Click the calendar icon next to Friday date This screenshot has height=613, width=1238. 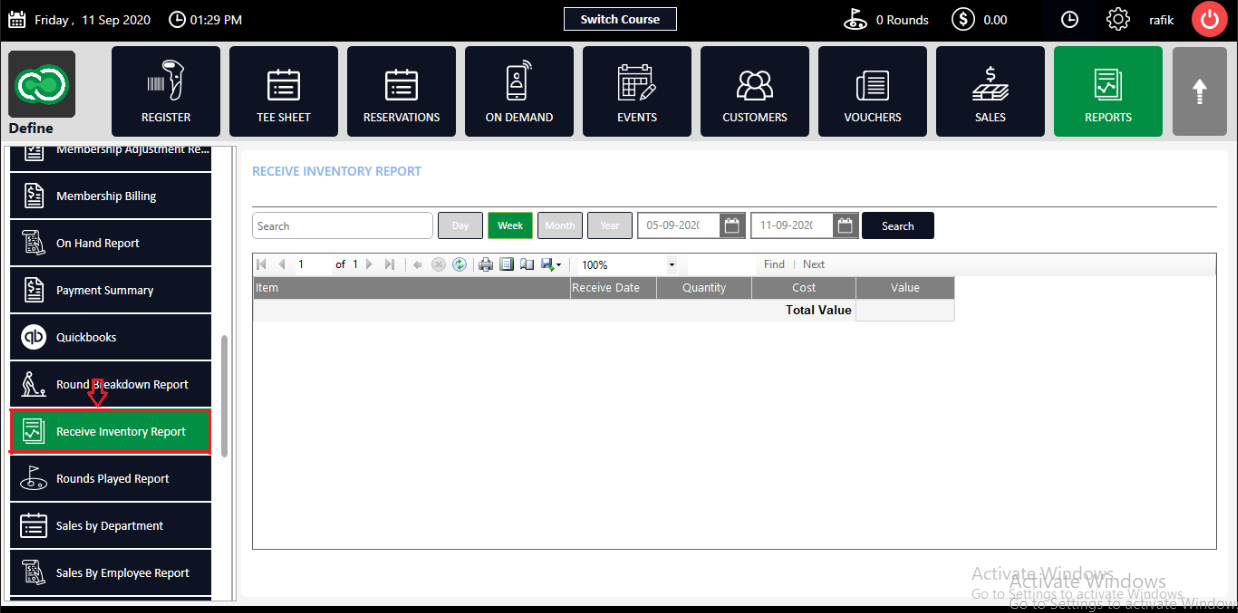(17, 19)
